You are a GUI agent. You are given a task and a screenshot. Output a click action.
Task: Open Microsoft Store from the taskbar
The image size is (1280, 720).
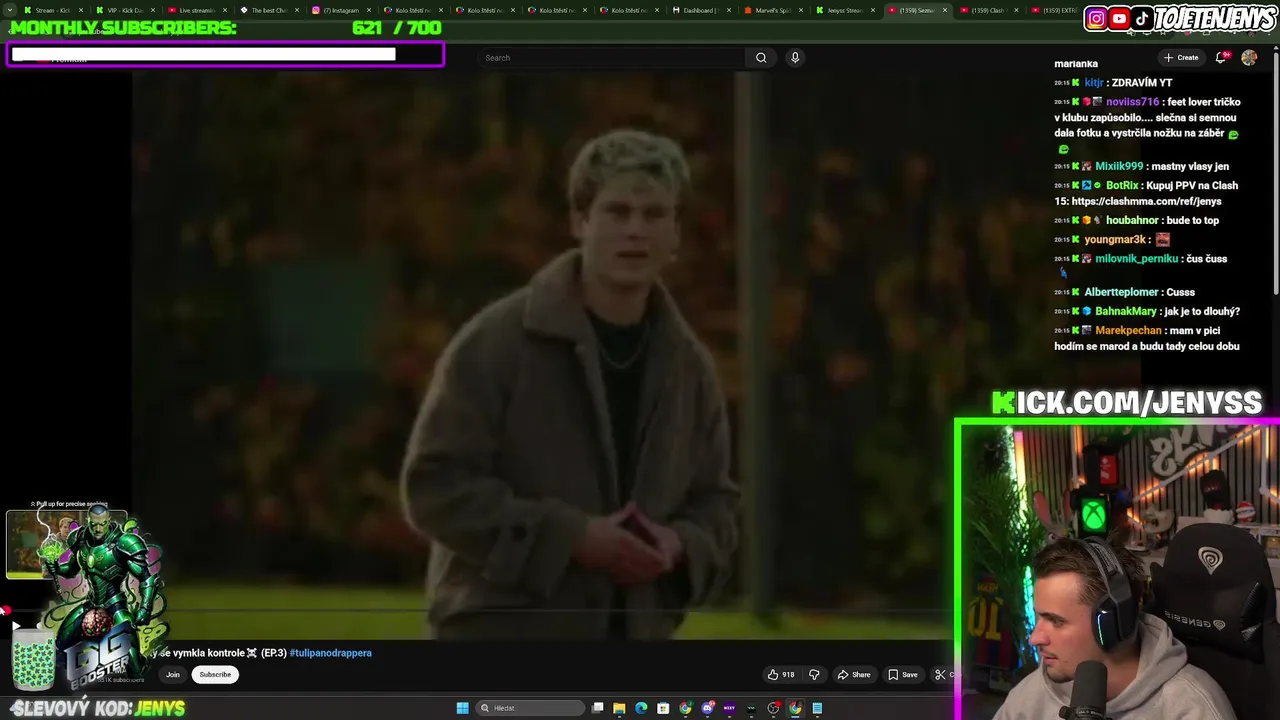[x=663, y=708]
